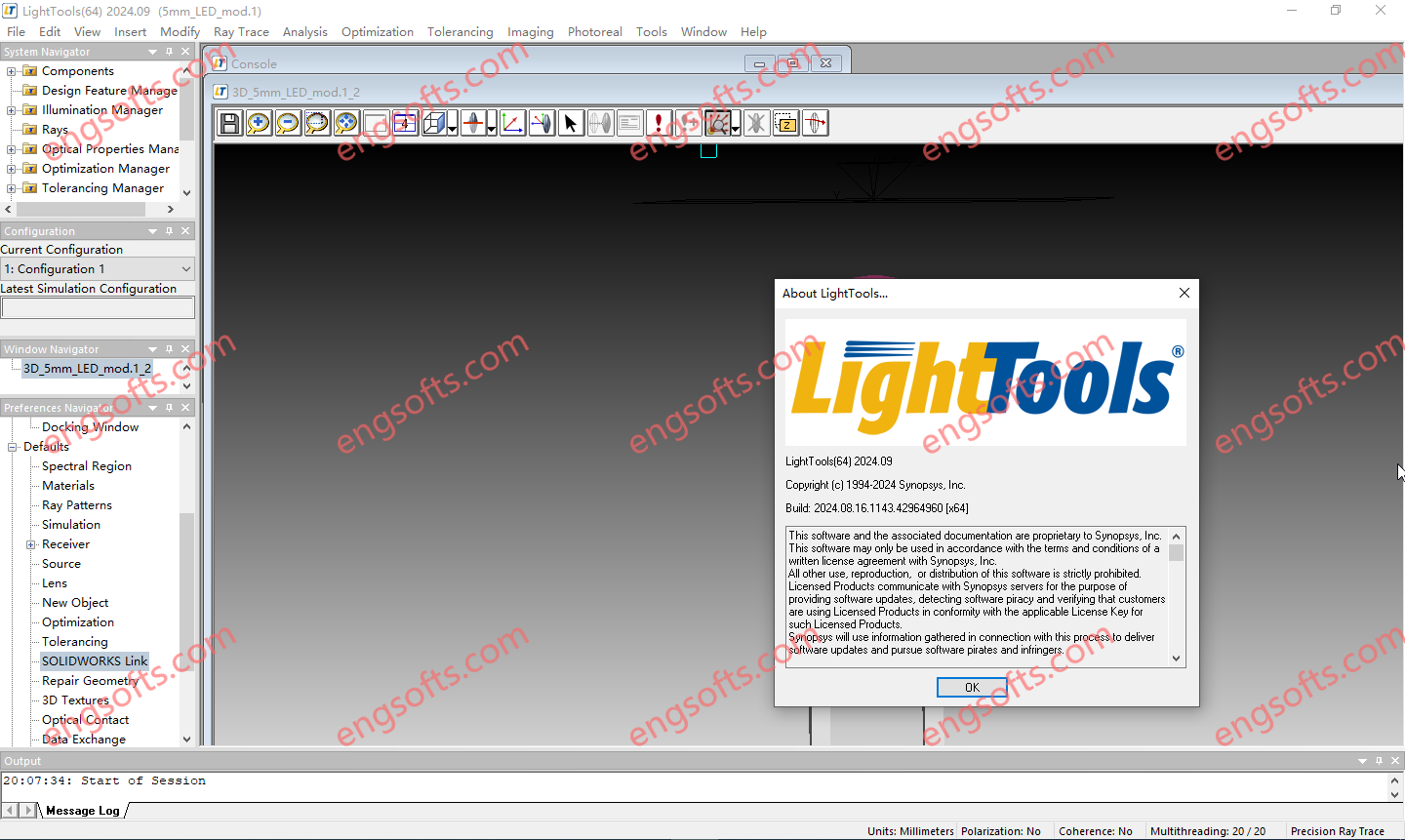Expand the Tolerancing Manager node
Screen dimensions: 1405x840
point(12,188)
